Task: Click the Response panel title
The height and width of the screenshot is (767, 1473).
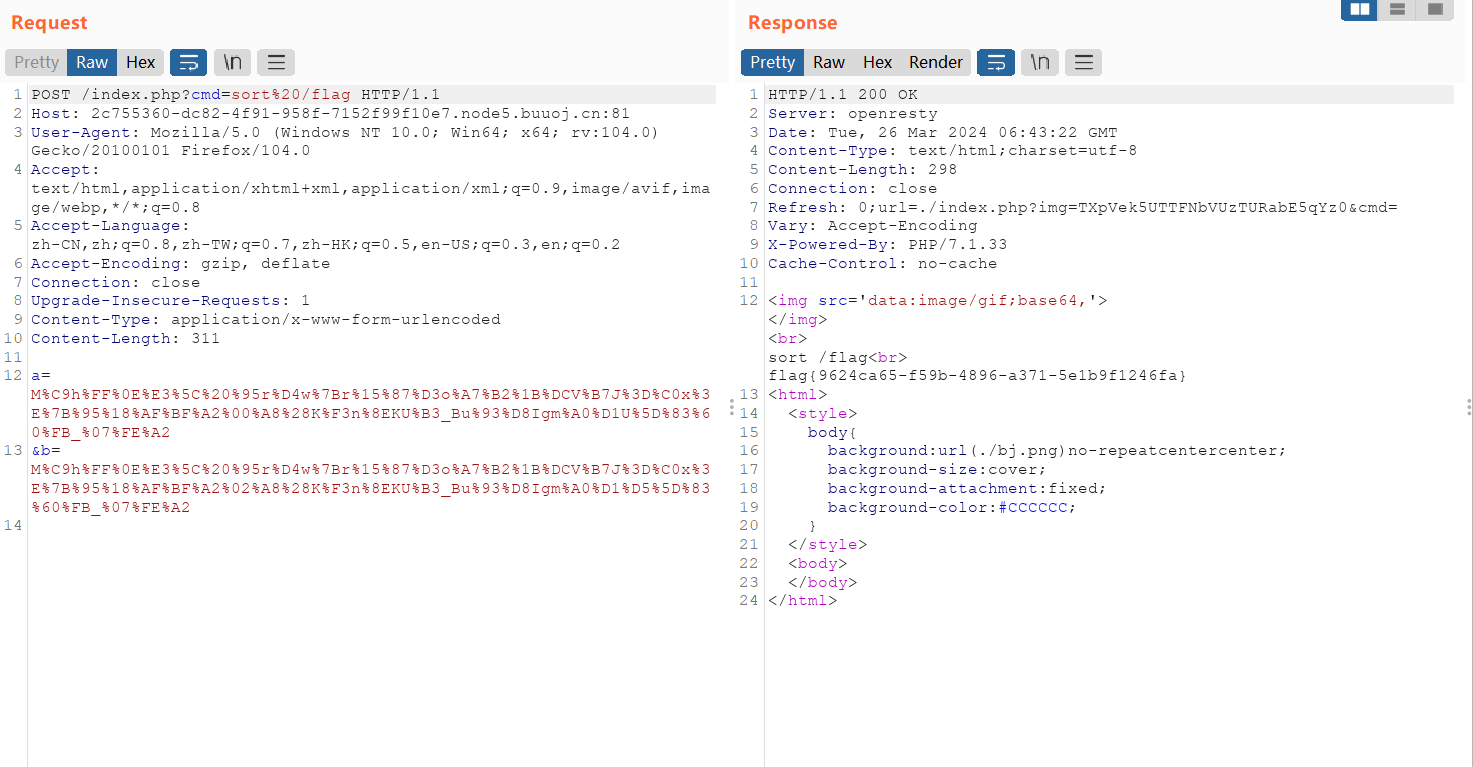Action: pyautogui.click(x=793, y=23)
